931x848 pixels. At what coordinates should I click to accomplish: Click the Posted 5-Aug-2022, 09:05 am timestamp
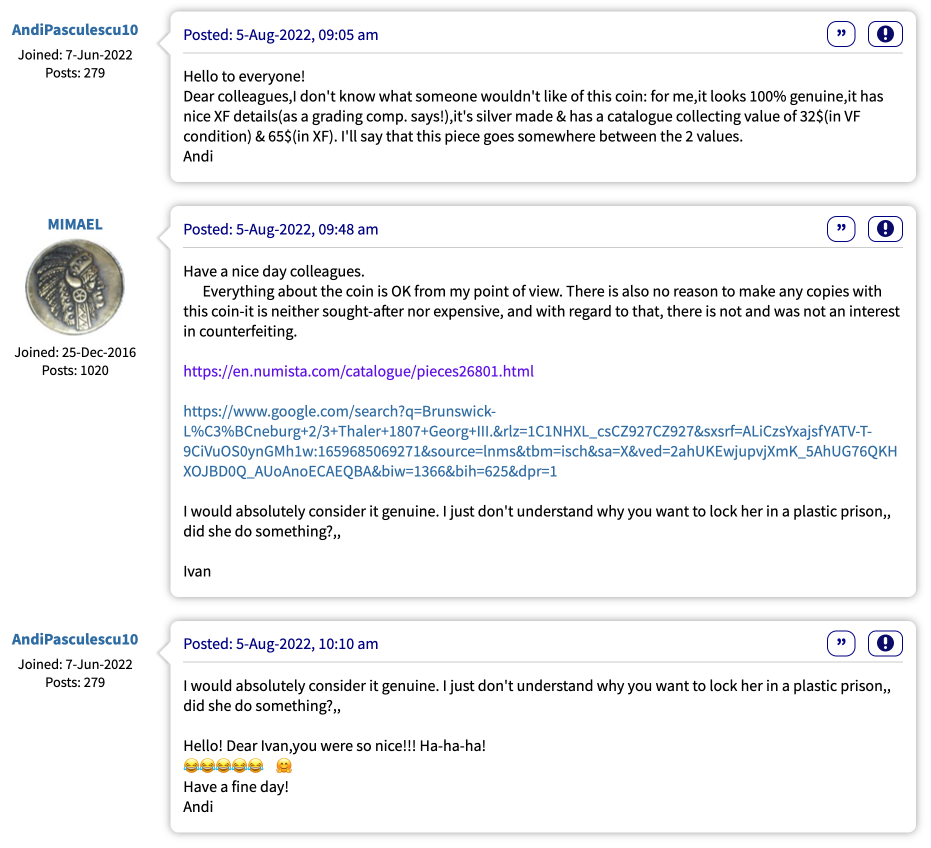coord(280,35)
